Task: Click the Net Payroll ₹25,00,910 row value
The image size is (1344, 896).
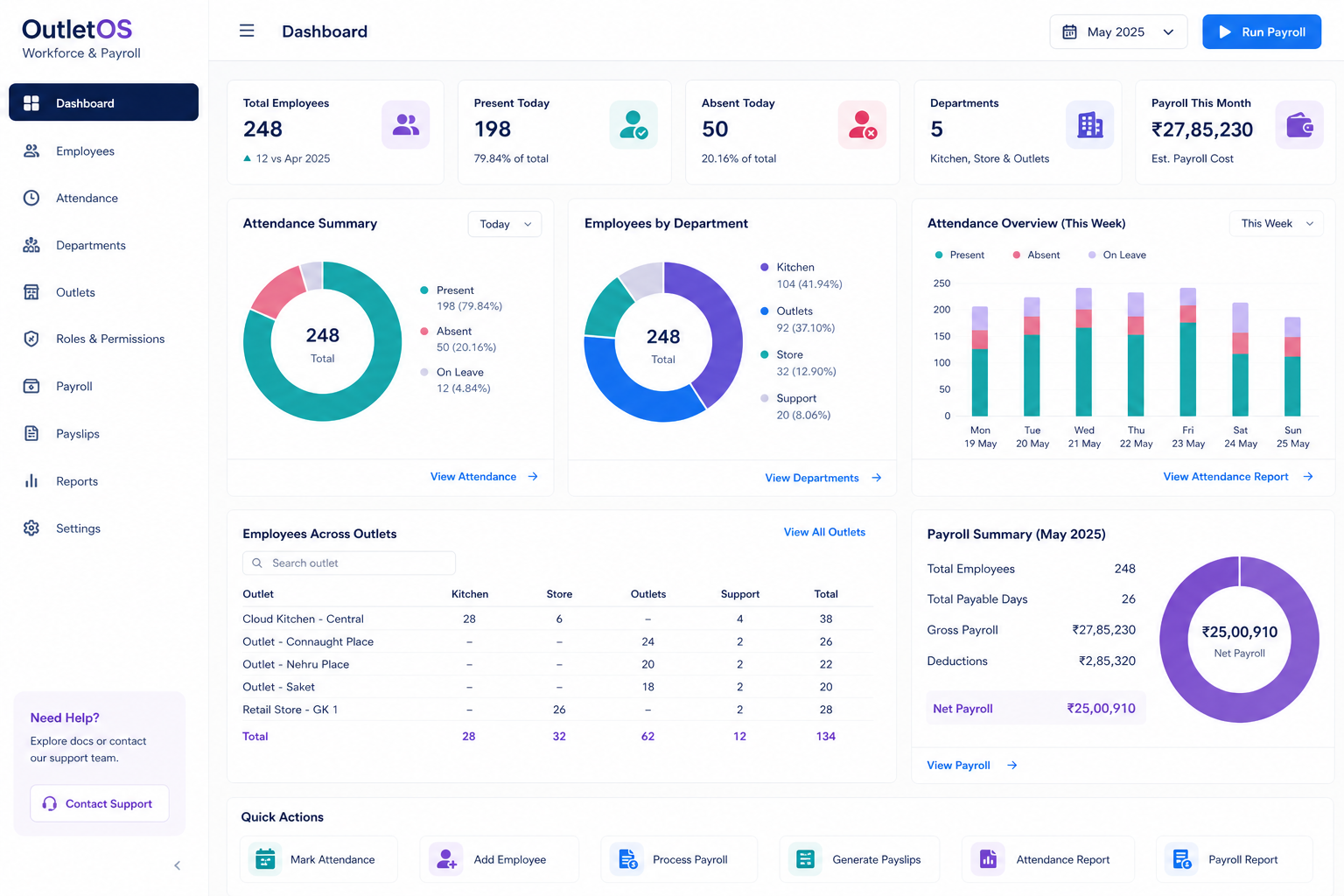Action: click(x=1101, y=709)
